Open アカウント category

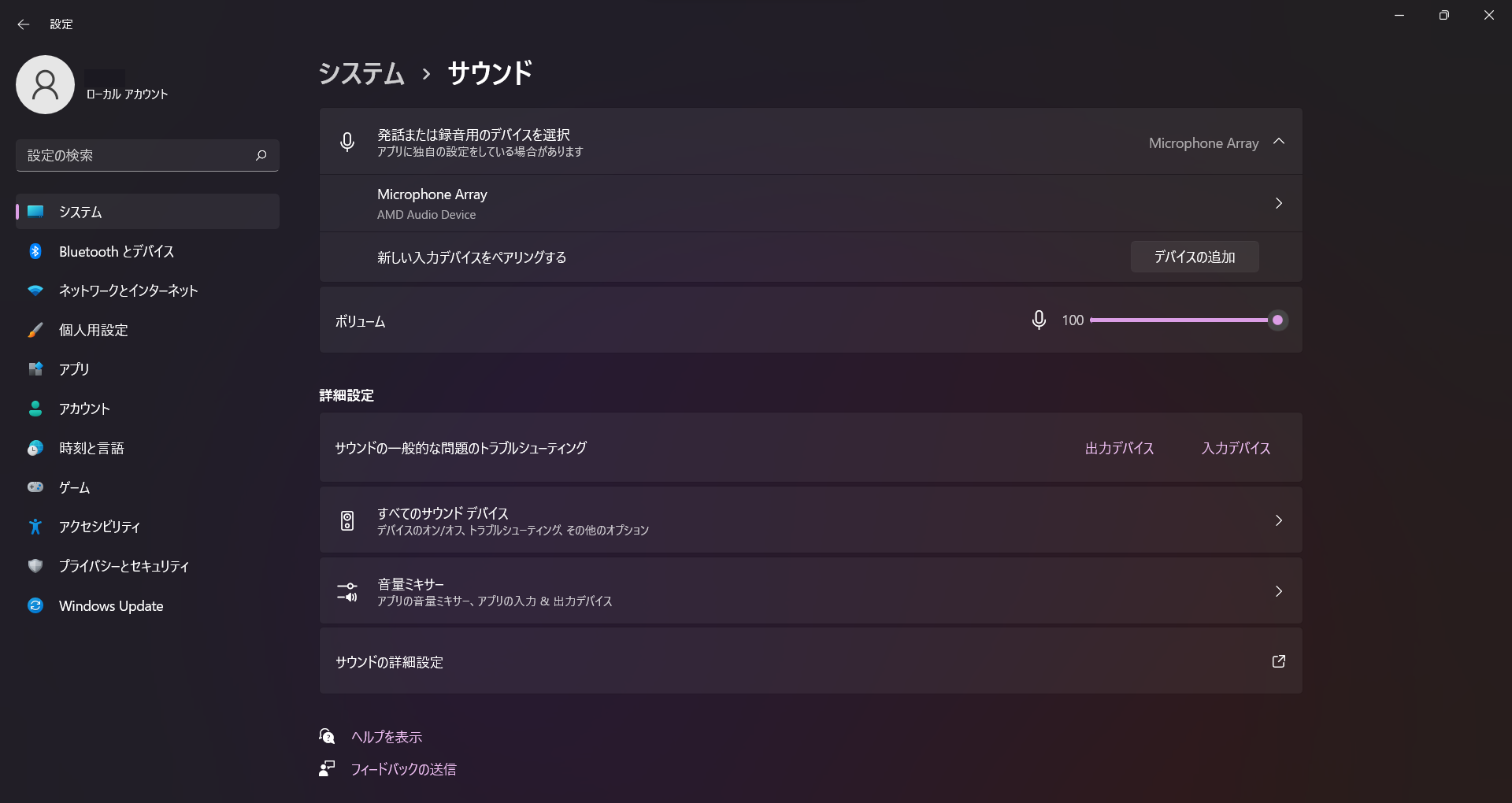pos(147,408)
